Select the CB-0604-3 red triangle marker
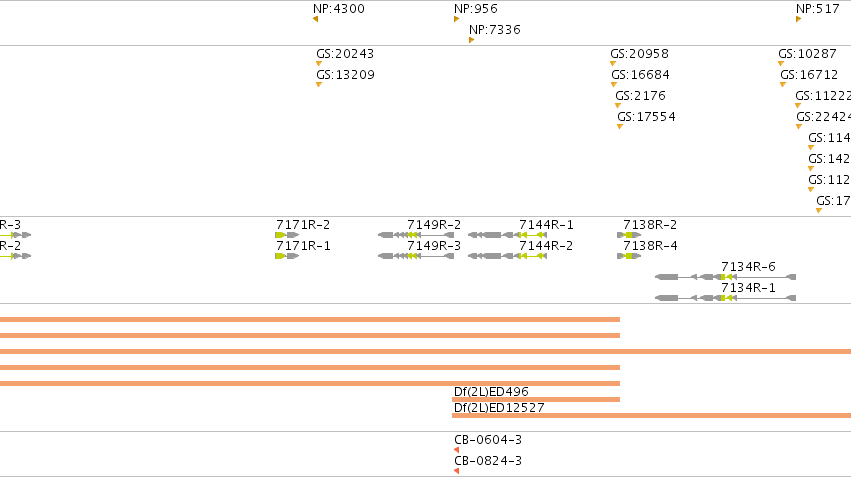This screenshot has height=477, width=851. [456, 450]
